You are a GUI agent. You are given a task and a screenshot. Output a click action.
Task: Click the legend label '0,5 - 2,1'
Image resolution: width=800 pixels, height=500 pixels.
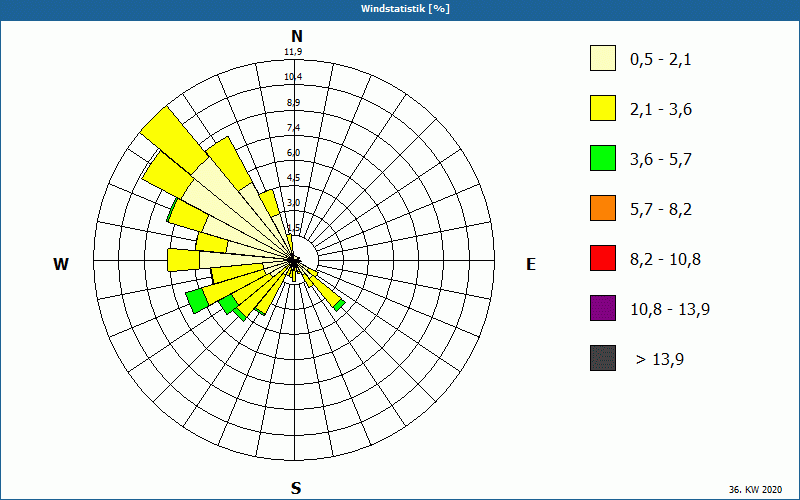[661, 60]
